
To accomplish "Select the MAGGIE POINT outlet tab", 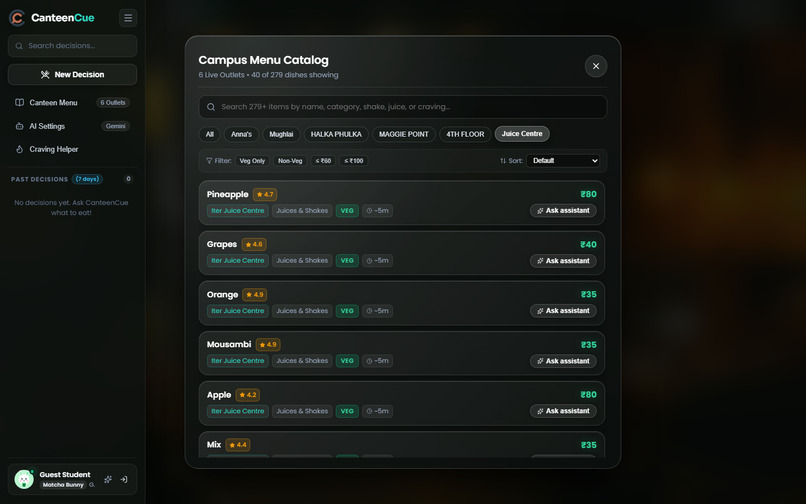I will 404,134.
